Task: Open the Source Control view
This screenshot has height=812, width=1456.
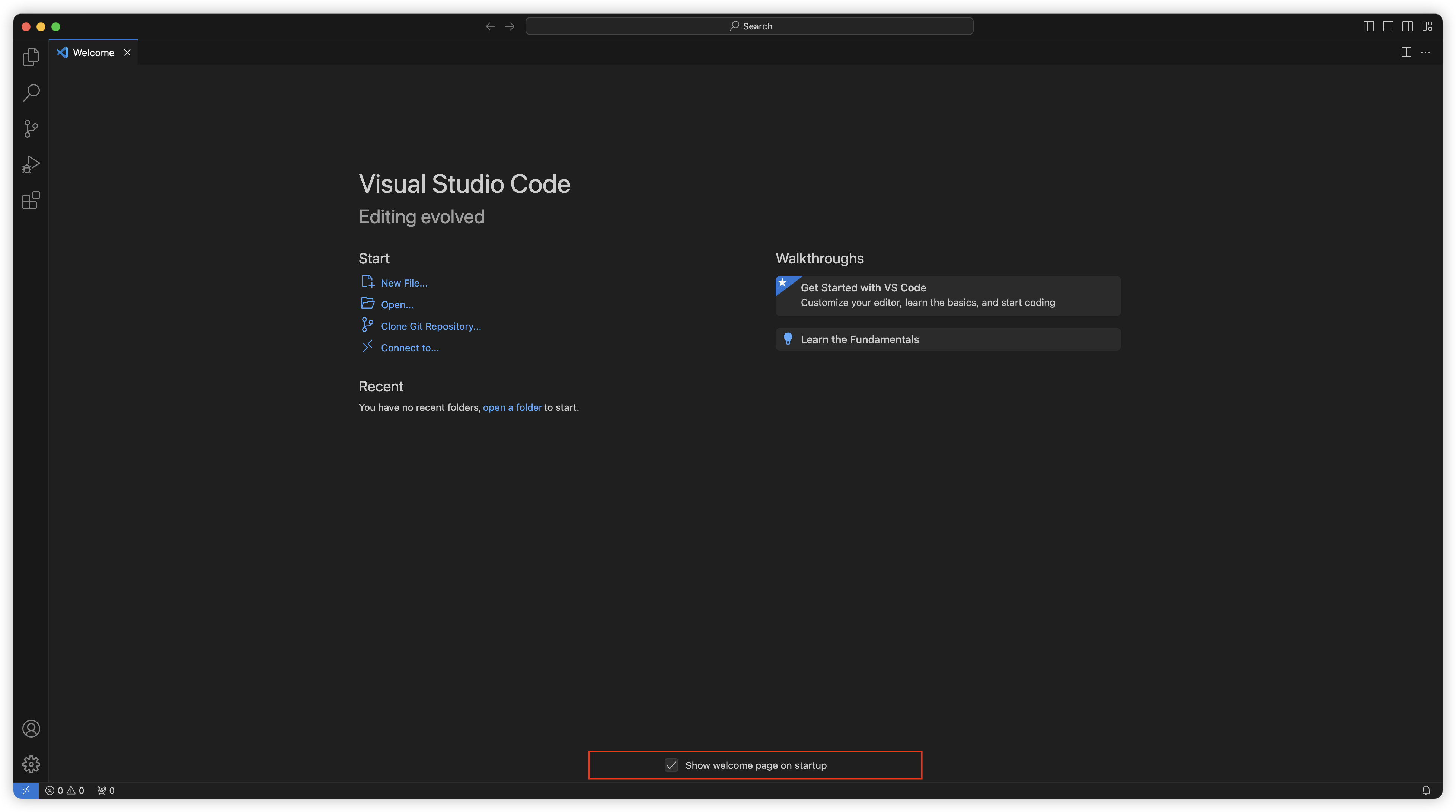Action: (x=31, y=129)
